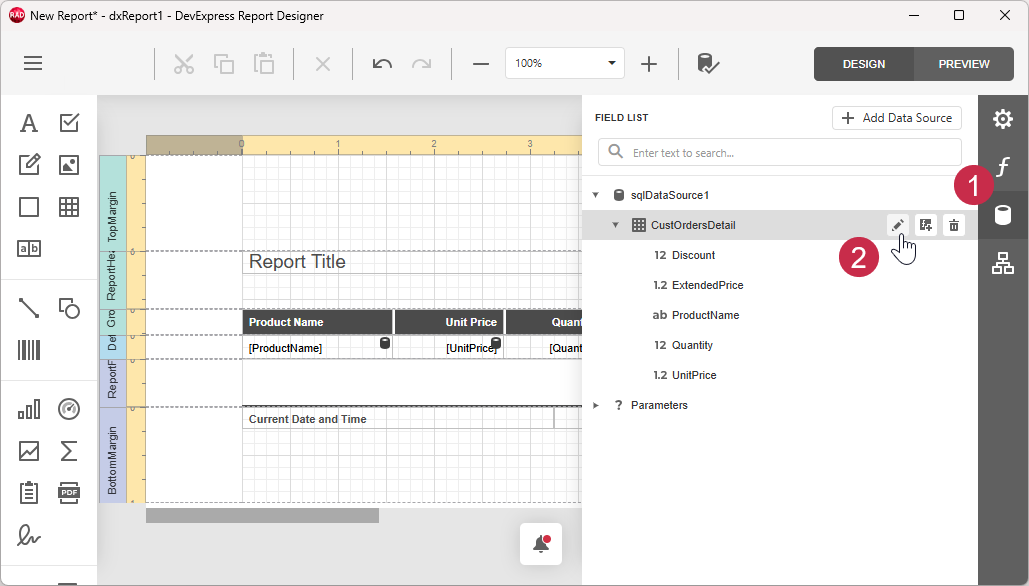Viewport: 1029px width, 586px height.
Task: Click the Add Data Source button
Action: [x=896, y=117]
